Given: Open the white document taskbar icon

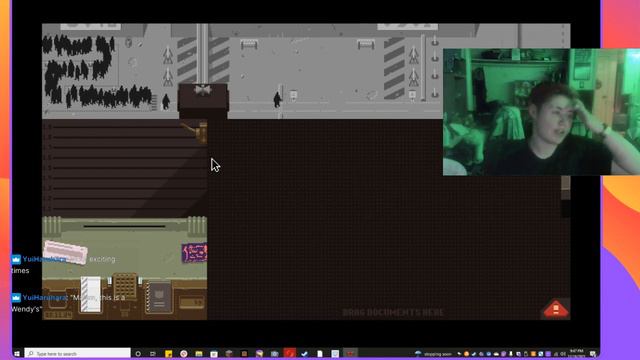Looking at the screenshot, I should [320, 353].
